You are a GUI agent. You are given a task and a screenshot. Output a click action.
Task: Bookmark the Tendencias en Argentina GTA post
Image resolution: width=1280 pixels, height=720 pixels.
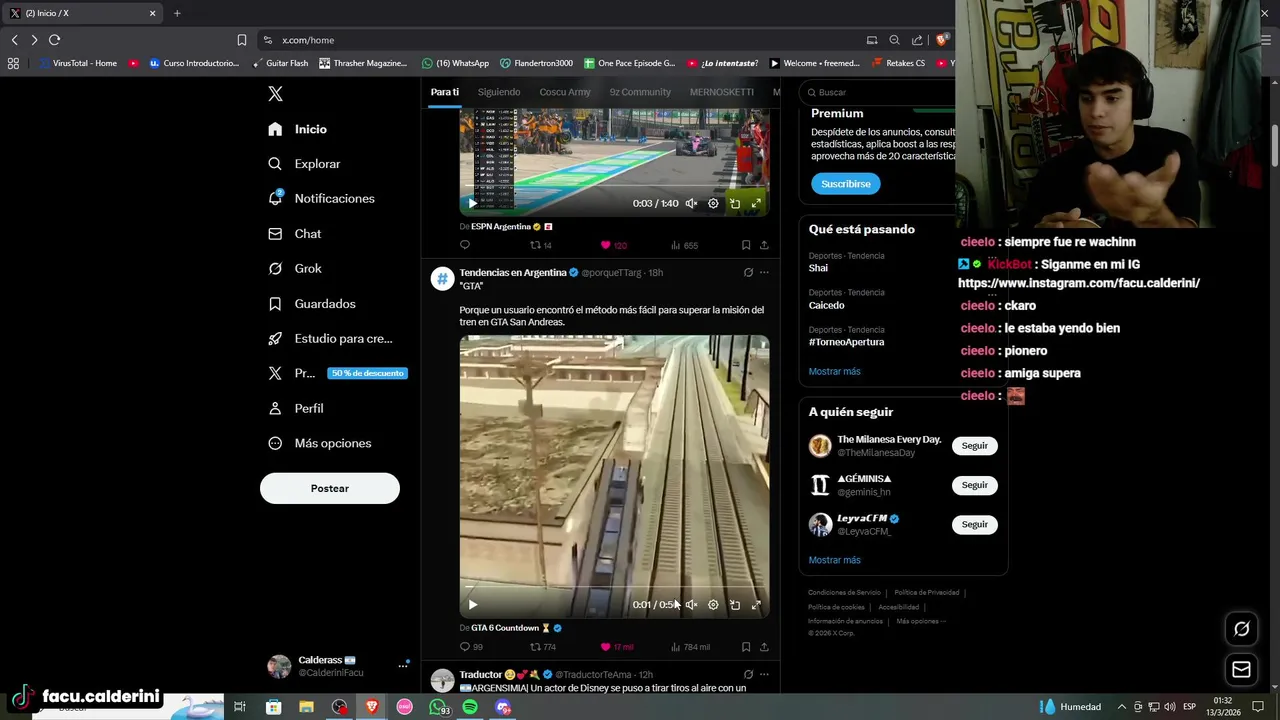pyautogui.click(x=746, y=647)
